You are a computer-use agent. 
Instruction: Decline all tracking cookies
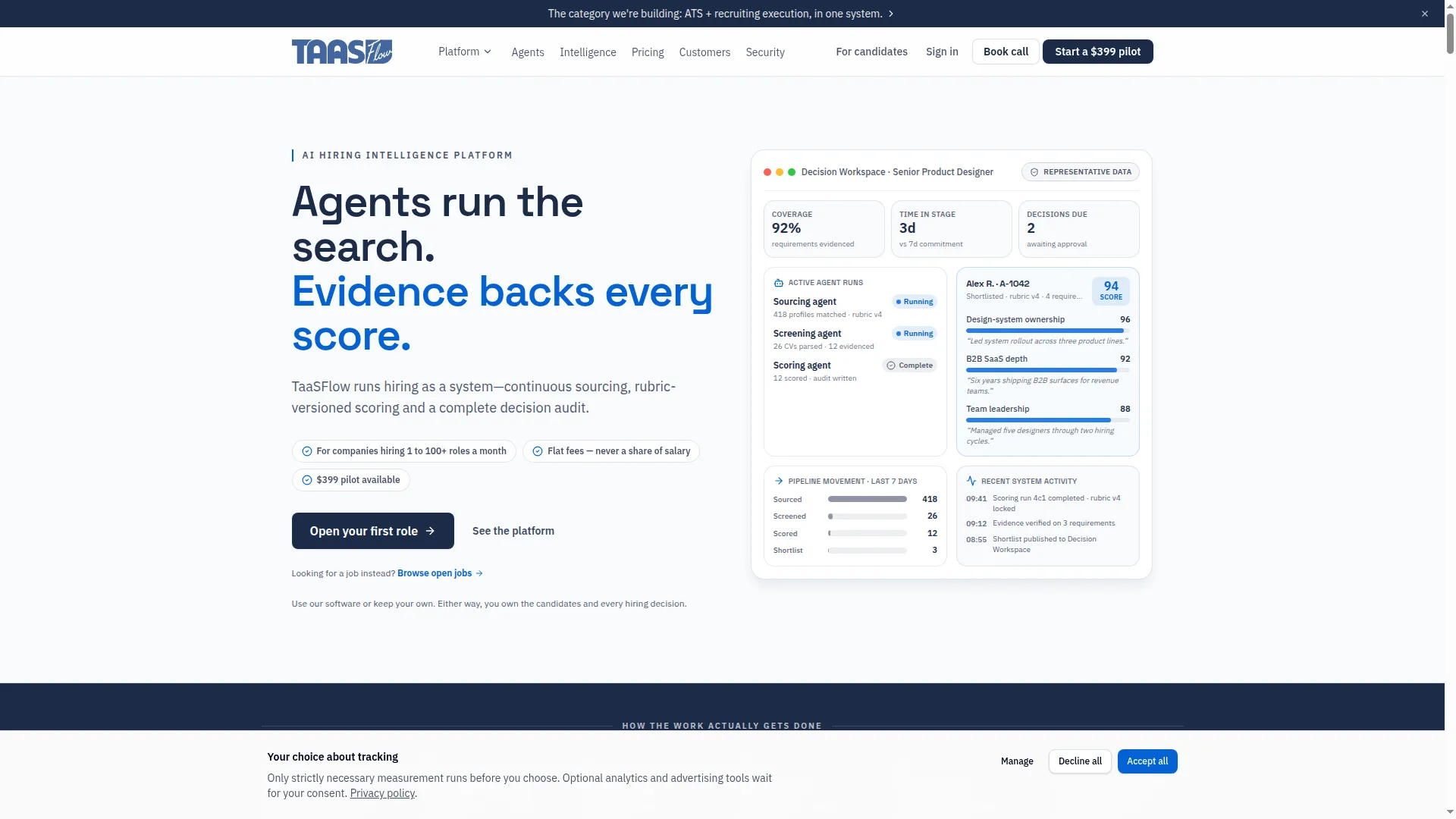pos(1080,761)
